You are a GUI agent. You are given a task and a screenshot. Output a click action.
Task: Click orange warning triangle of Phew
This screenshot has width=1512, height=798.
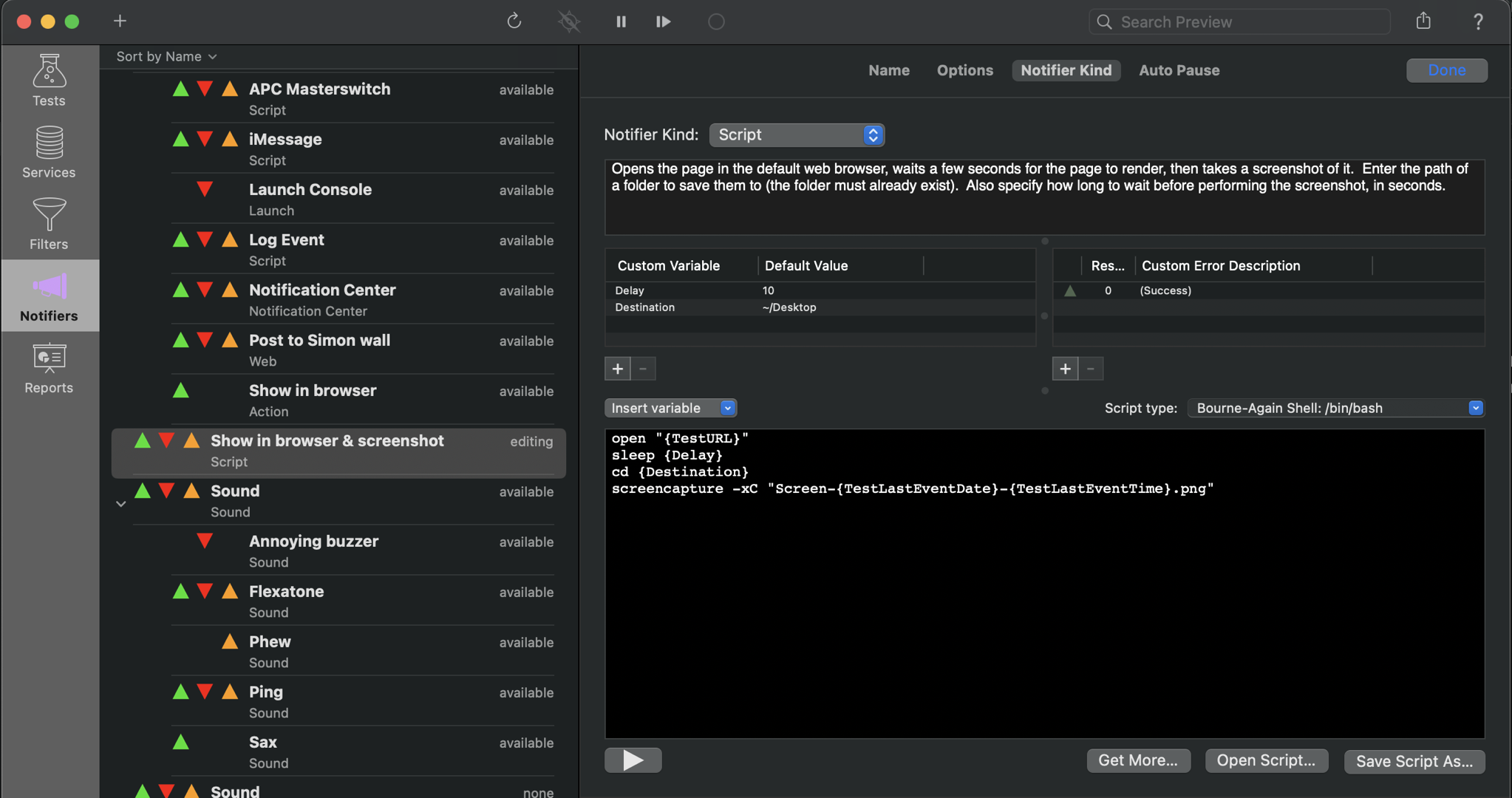tap(230, 641)
